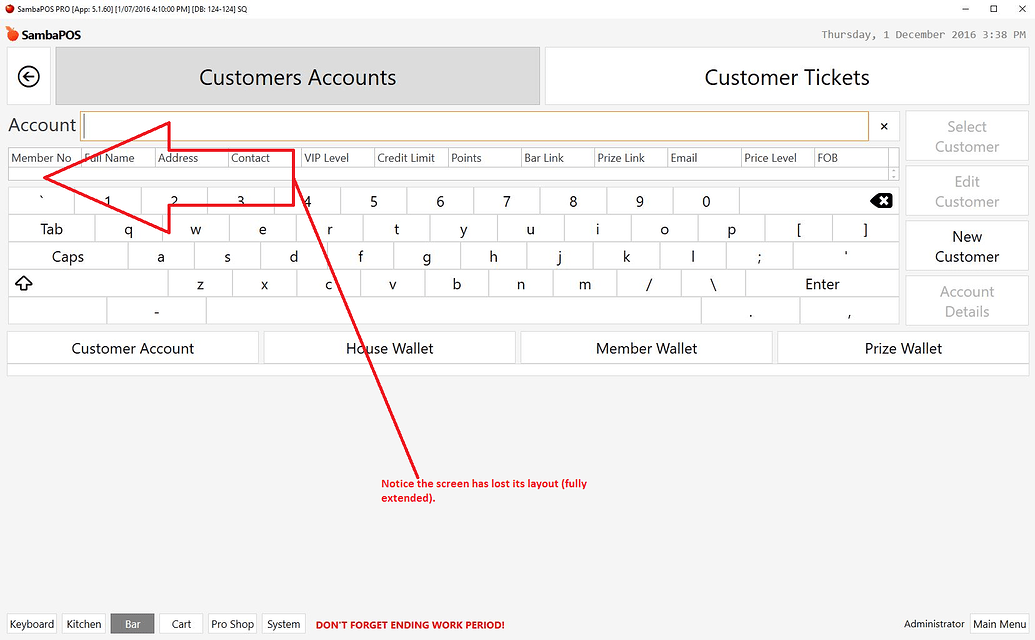1035x640 pixels.
Task: Click inside the Account search field
Action: click(x=470, y=126)
